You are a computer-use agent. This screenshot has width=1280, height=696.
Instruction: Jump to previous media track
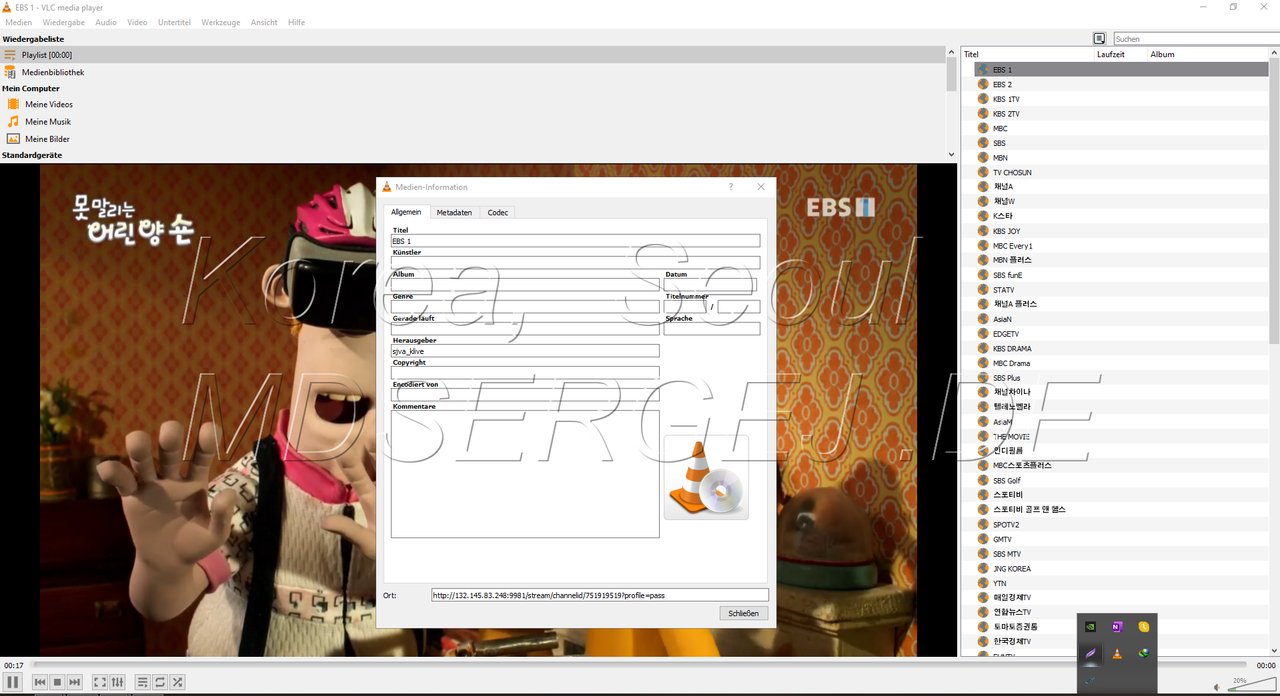(40, 682)
